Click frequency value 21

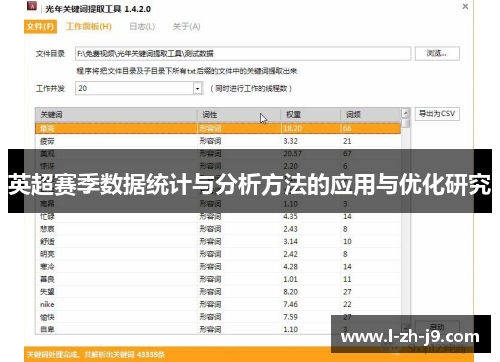[x=347, y=141]
